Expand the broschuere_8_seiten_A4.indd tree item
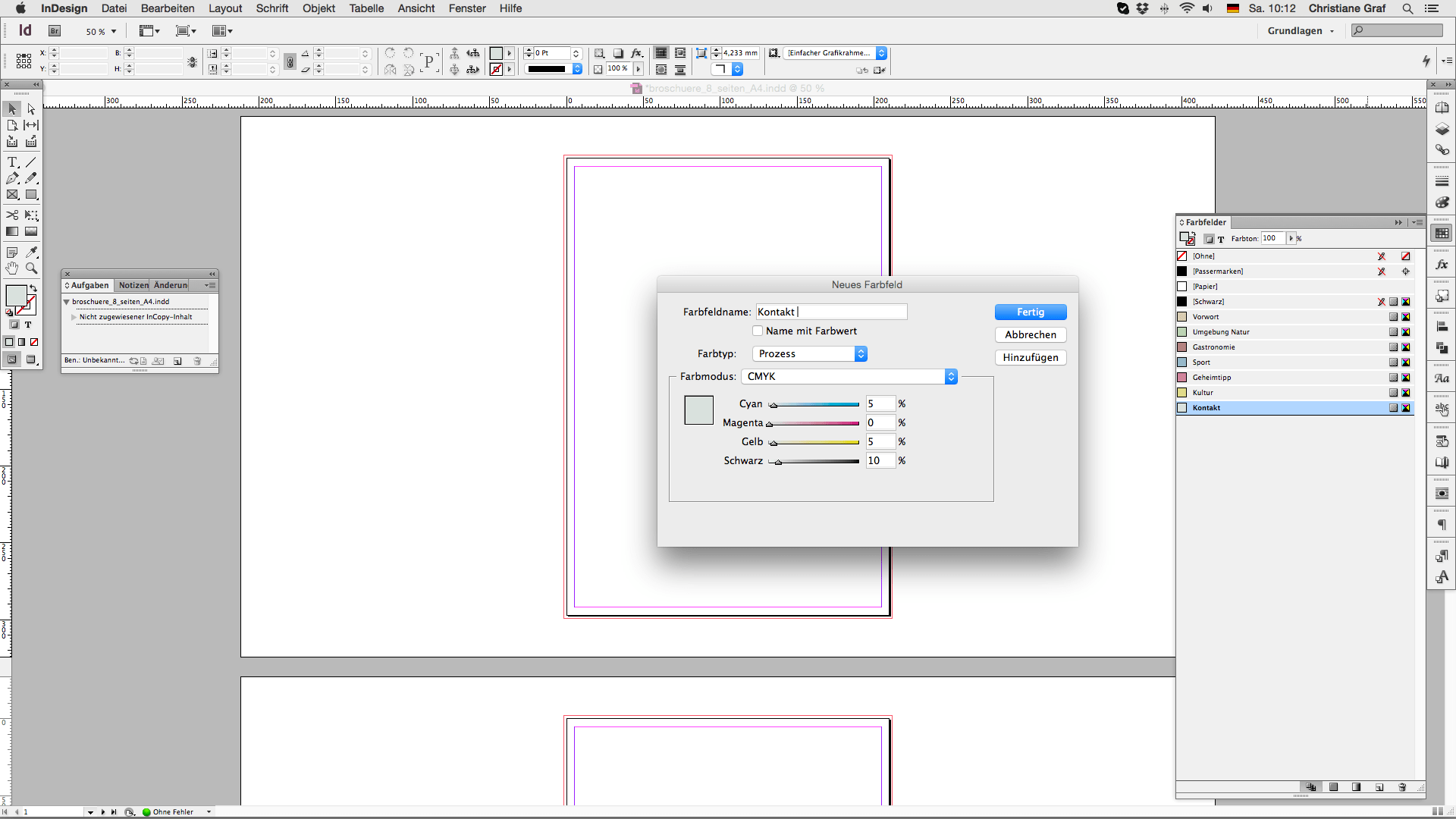 coord(67,302)
